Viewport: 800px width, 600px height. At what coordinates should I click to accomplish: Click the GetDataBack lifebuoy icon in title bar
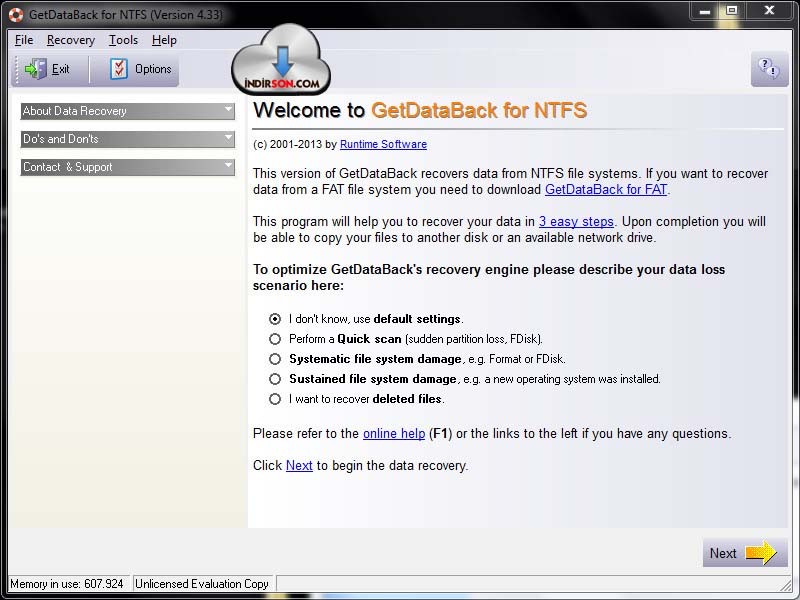[16, 15]
